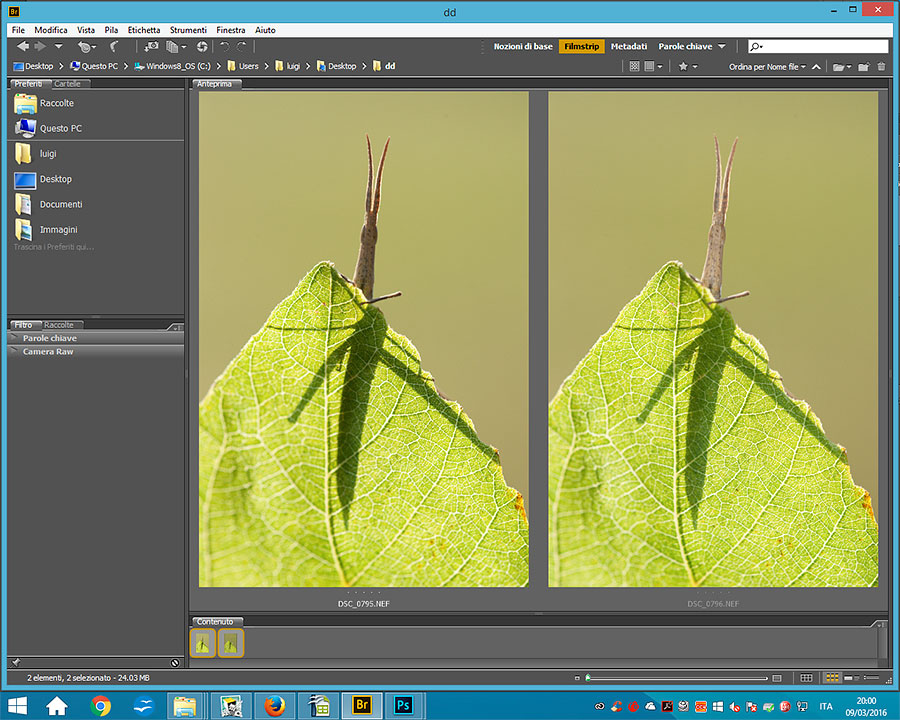Click the larger thumbnail size icon
Image resolution: width=900 pixels, height=720 pixels.
pyautogui.click(x=777, y=678)
